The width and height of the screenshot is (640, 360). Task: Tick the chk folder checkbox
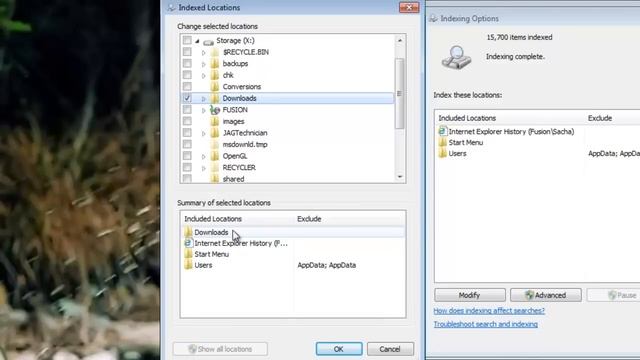(x=187, y=75)
